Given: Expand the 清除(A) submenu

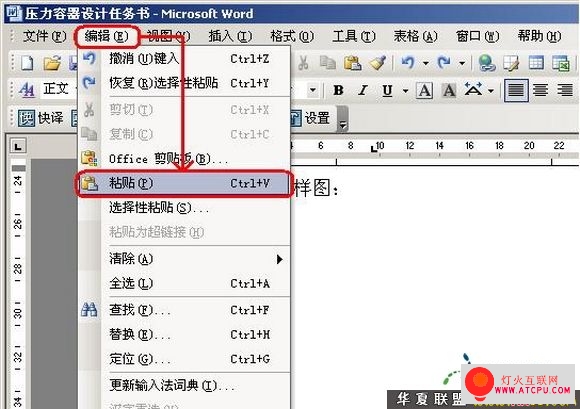Looking at the screenshot, I should [x=184, y=259].
